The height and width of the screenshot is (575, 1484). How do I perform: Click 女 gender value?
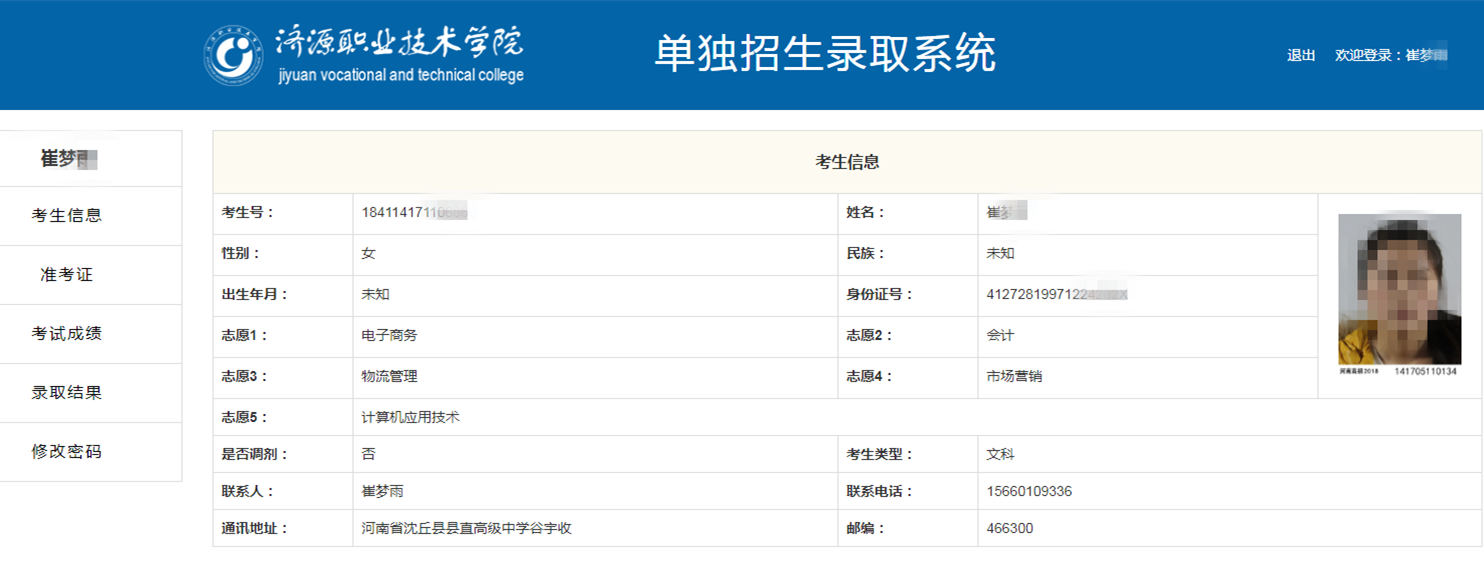pos(368,254)
